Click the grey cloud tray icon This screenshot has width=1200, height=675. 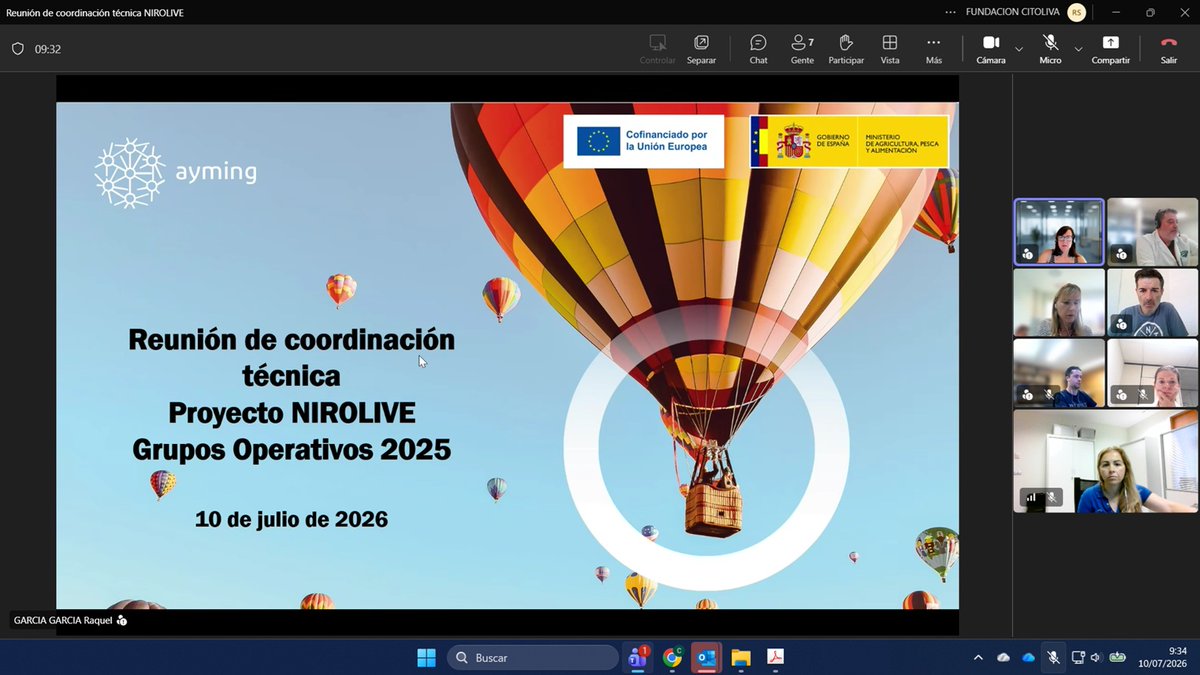pos(1003,657)
